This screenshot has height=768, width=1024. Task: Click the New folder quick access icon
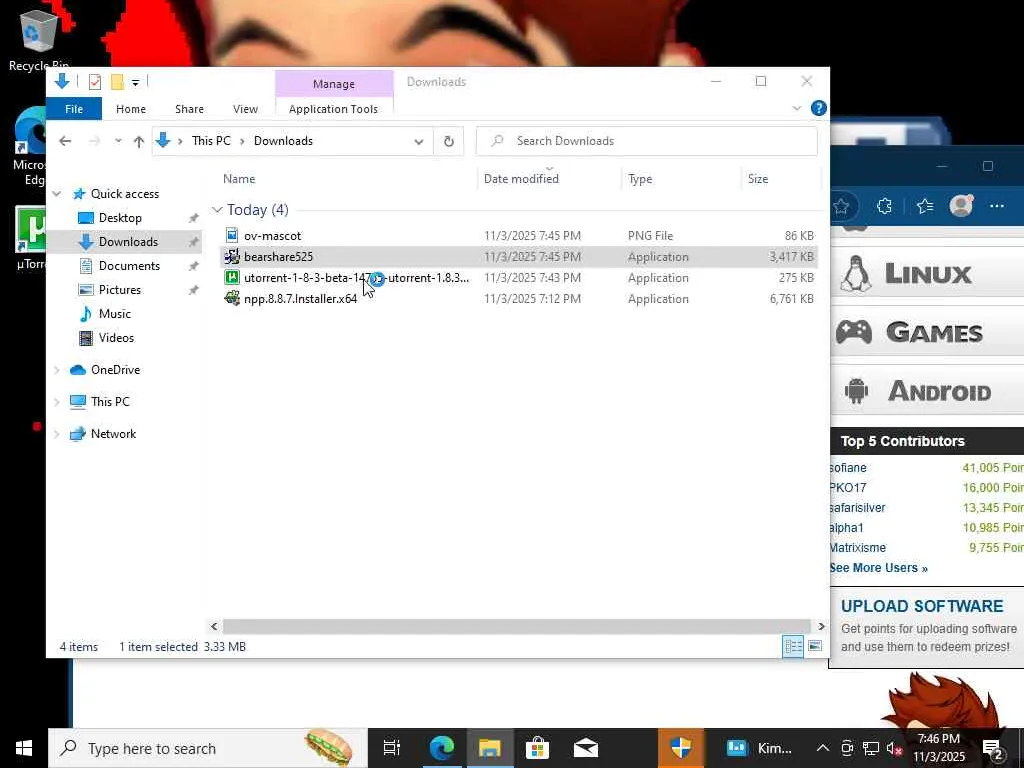click(117, 82)
